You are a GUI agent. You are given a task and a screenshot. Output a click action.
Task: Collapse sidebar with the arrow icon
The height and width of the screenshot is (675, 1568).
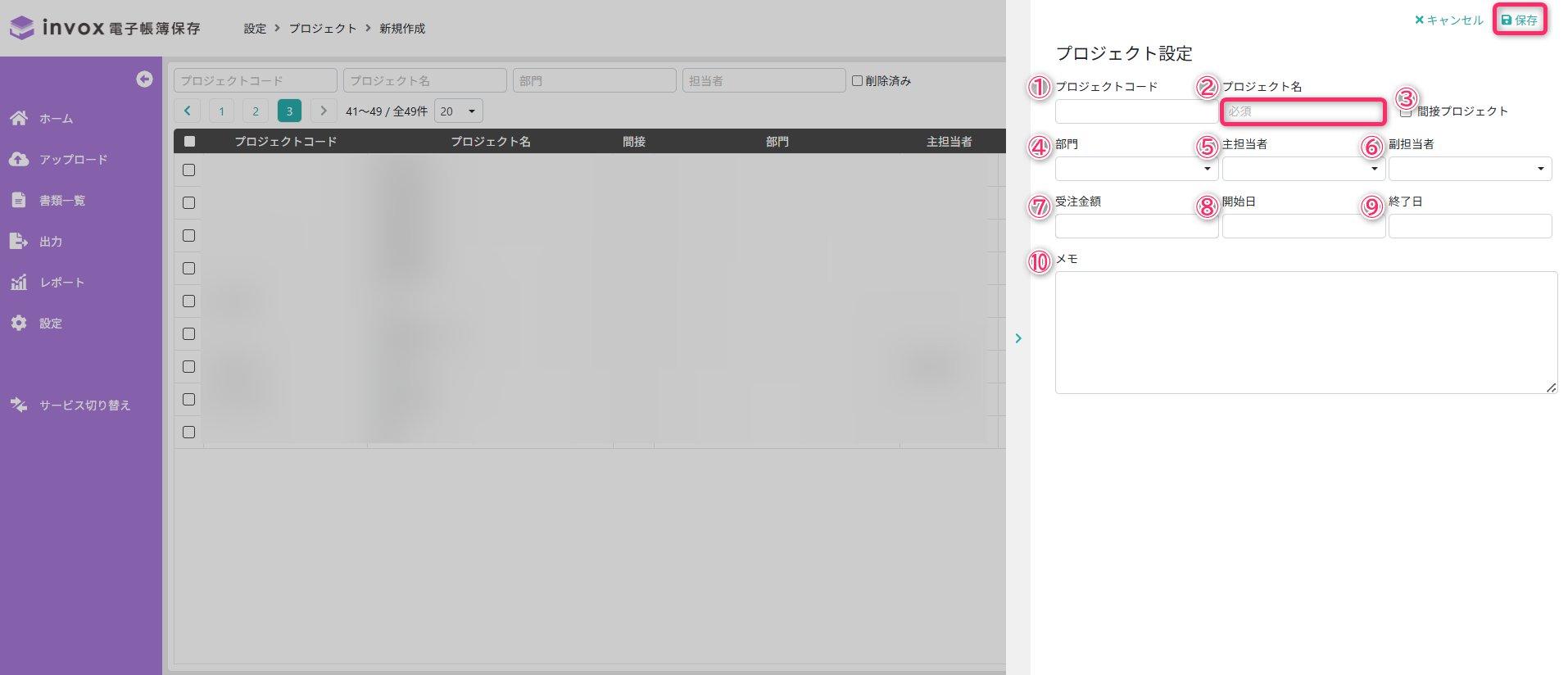pyautogui.click(x=144, y=79)
